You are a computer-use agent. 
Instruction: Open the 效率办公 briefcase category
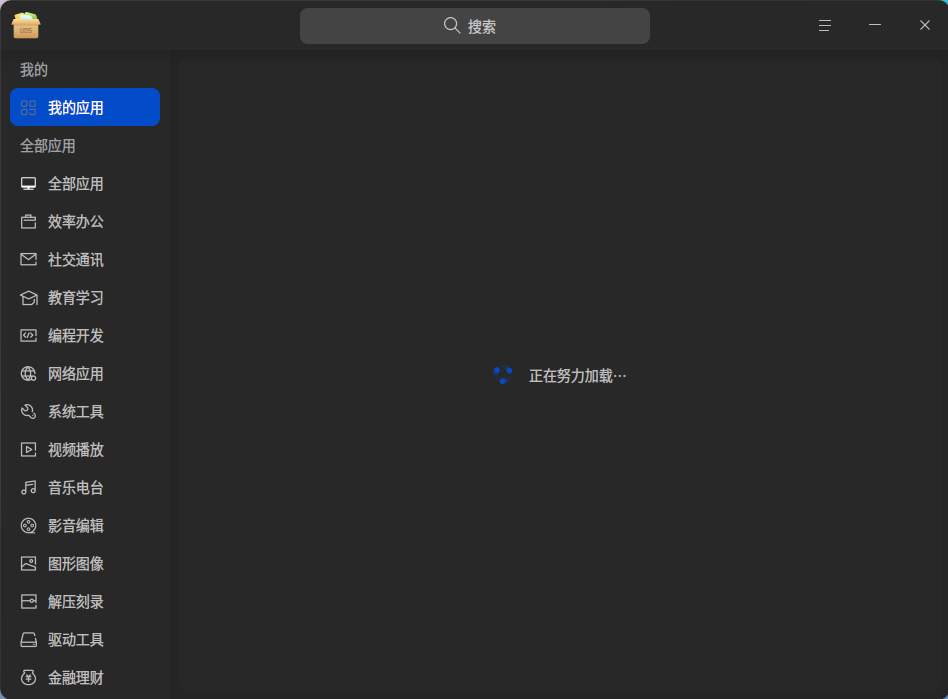(x=85, y=222)
